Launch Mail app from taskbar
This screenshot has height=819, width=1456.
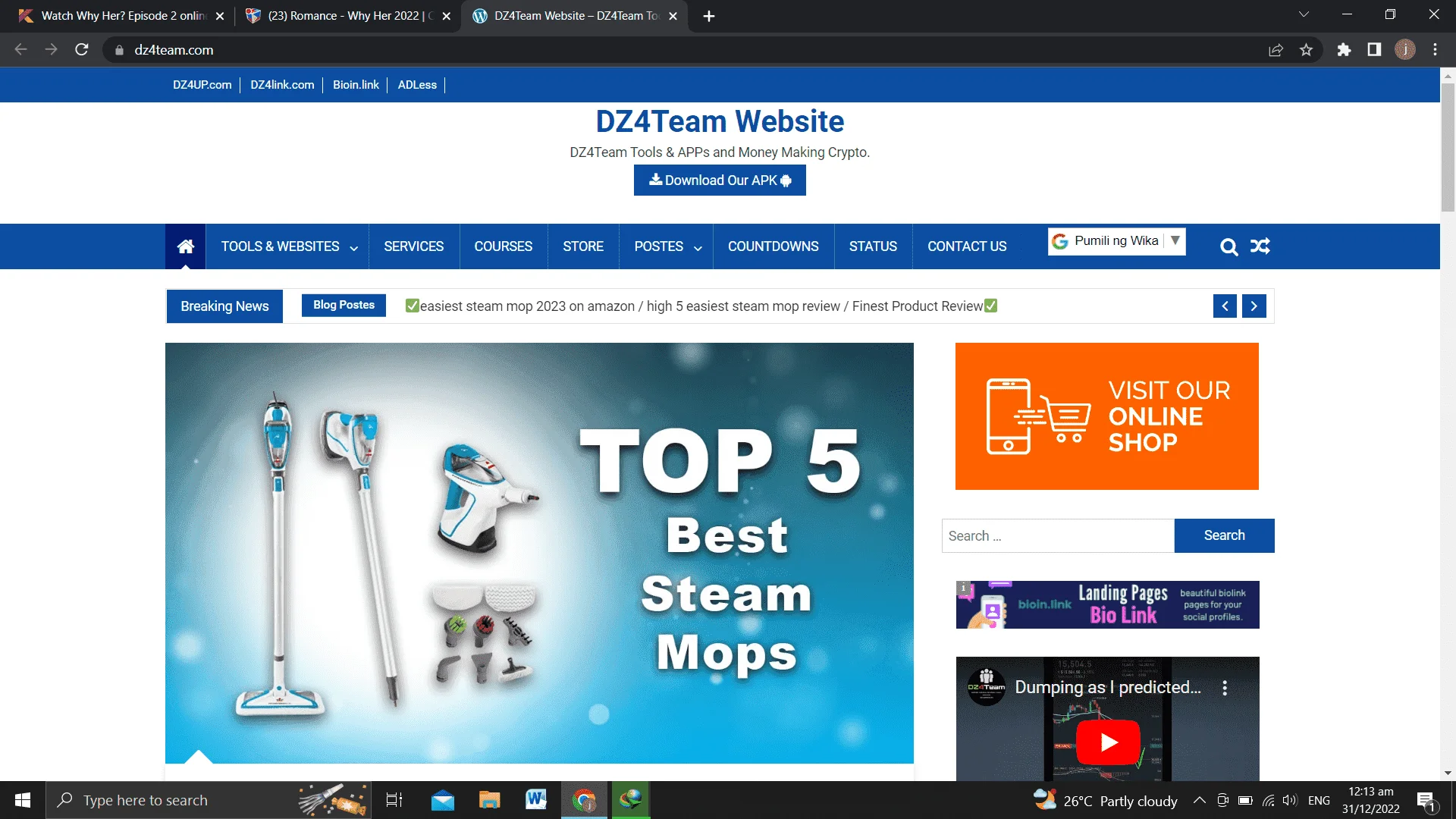click(x=443, y=800)
